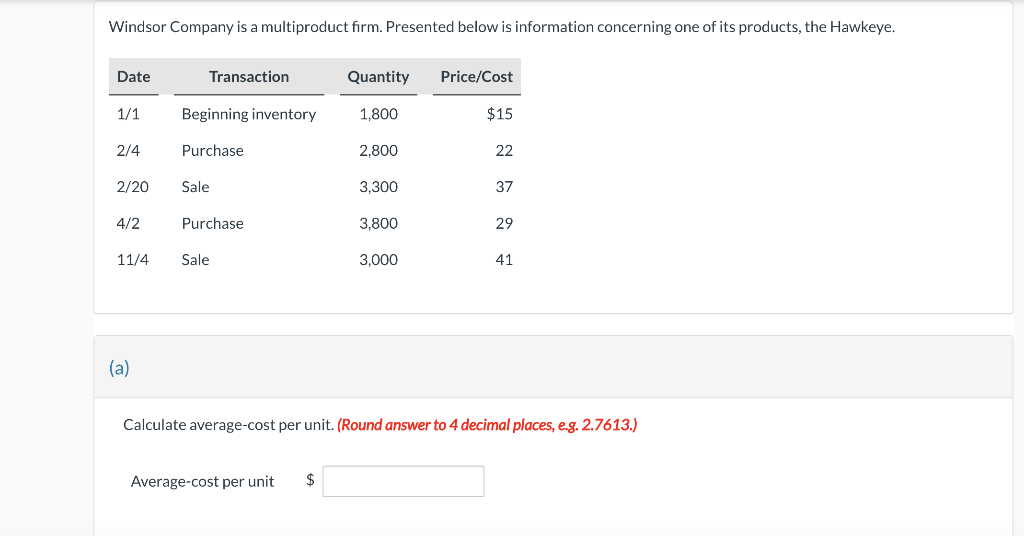This screenshot has height=536, width=1024.
Task: Click the 2/4 date cell
Action: 128,150
